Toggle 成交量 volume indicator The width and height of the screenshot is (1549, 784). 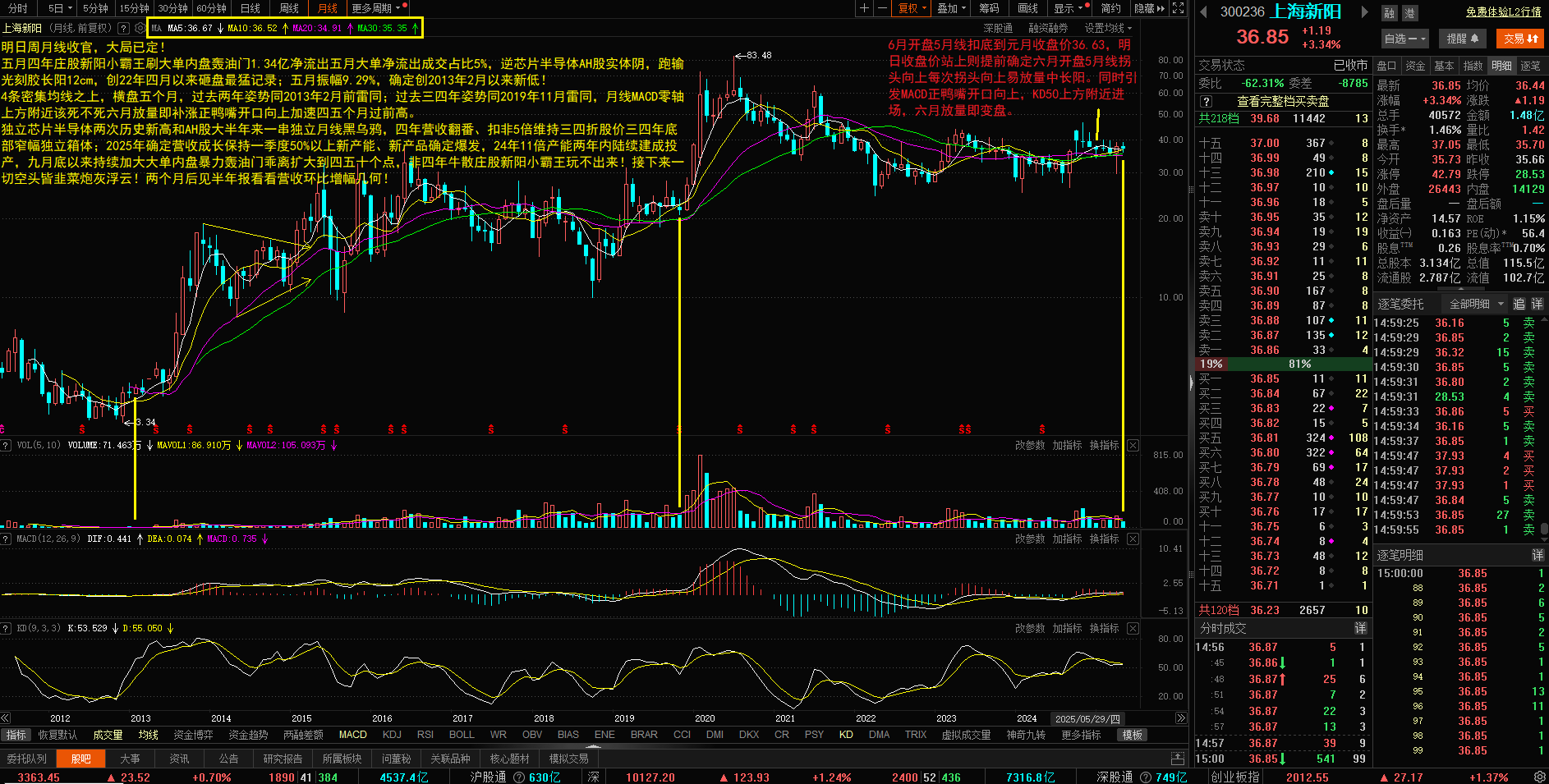click(x=108, y=735)
